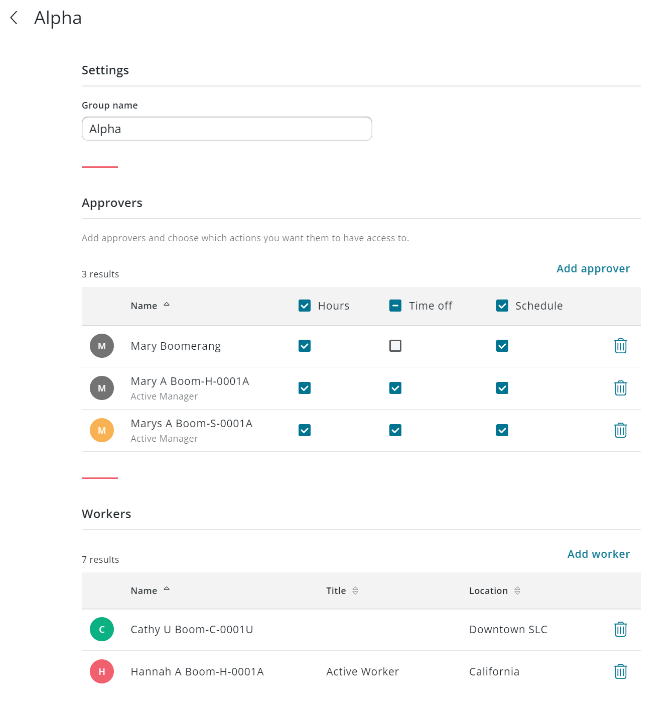Toggle the Time off column header checkbox
This screenshot has width=646, height=703.
pos(395,306)
